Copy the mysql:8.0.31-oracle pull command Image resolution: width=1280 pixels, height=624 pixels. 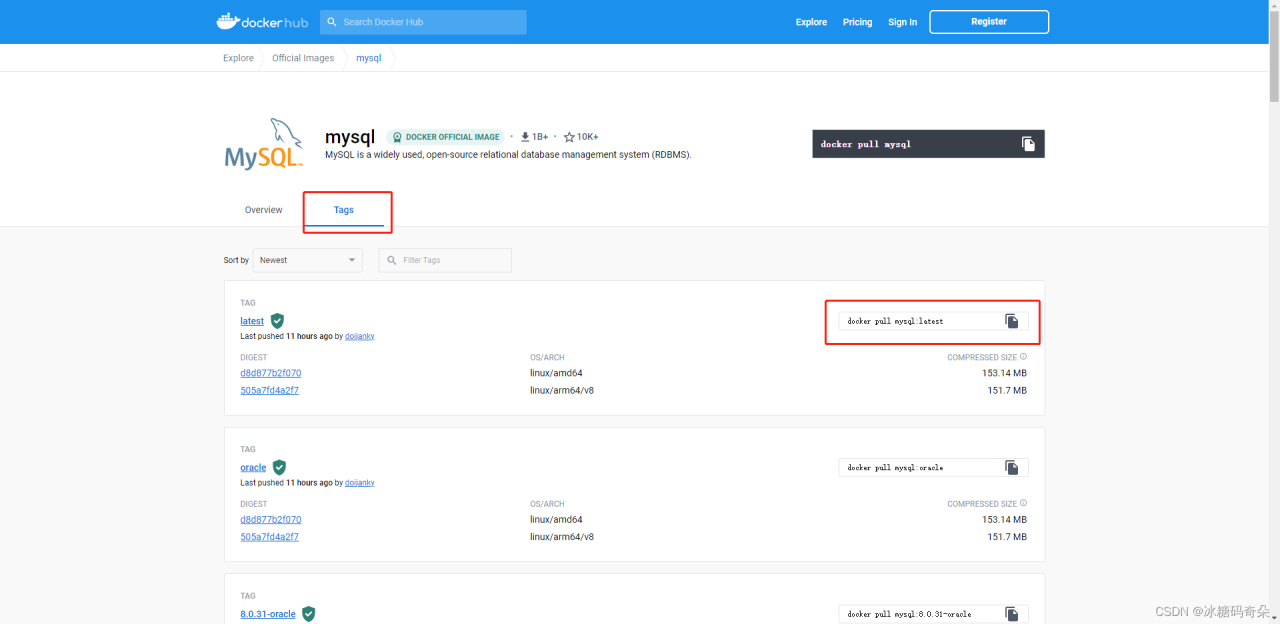pos(1011,613)
